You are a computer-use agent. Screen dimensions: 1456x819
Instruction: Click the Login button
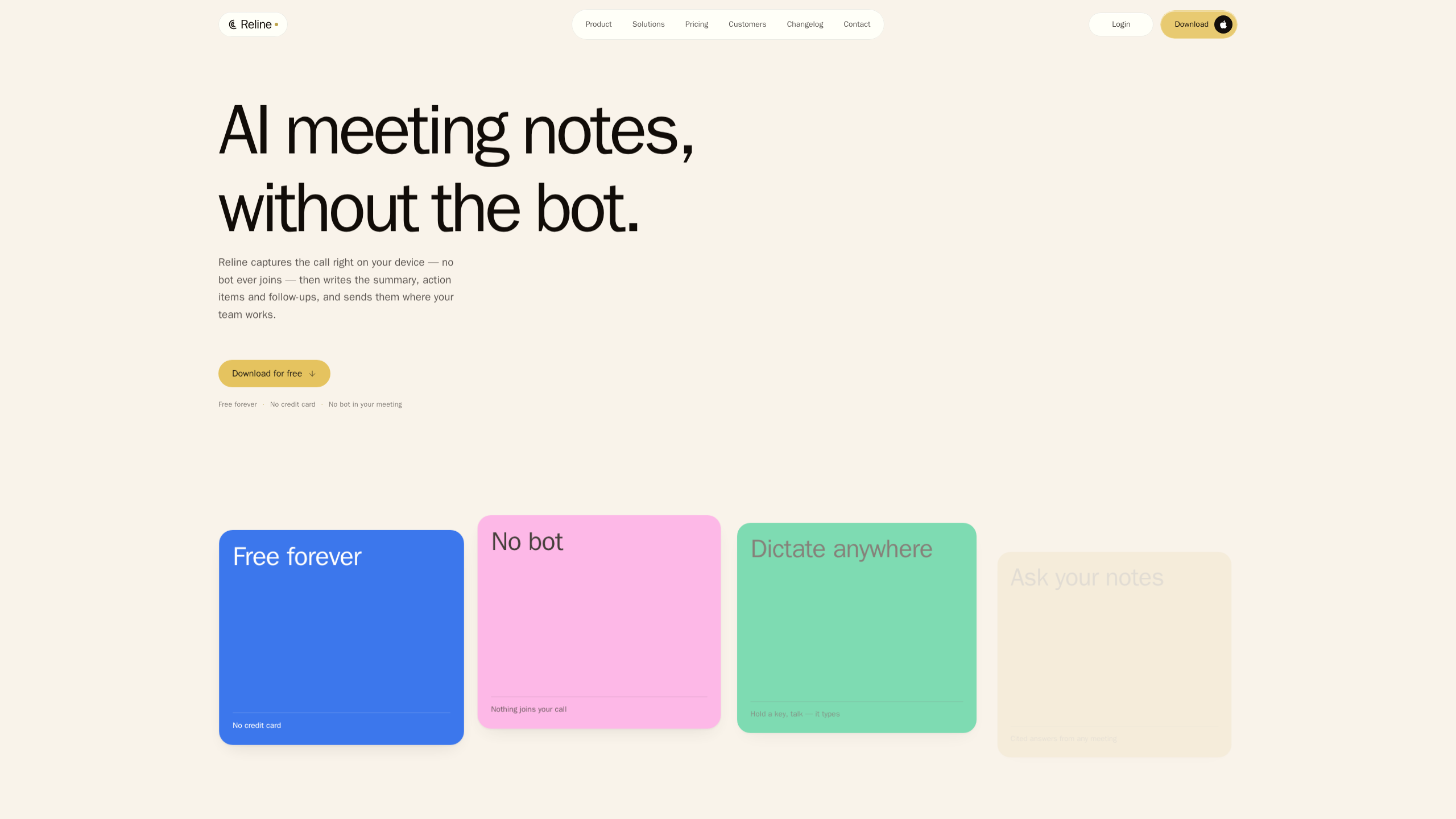coord(1120,24)
